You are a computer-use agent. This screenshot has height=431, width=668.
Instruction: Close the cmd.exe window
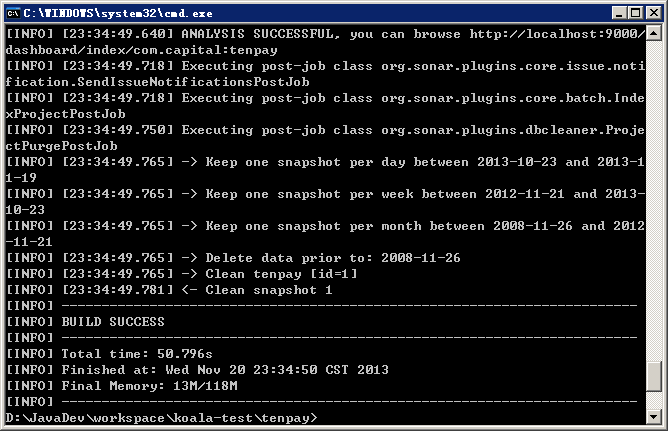pyautogui.click(x=654, y=13)
